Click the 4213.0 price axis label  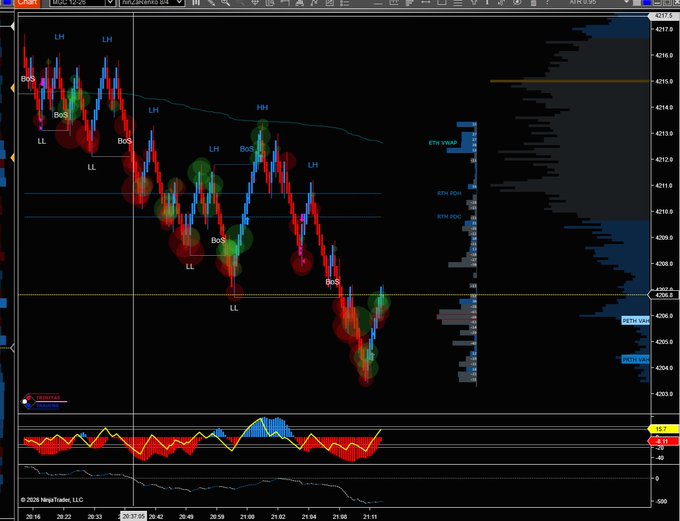tap(664, 133)
